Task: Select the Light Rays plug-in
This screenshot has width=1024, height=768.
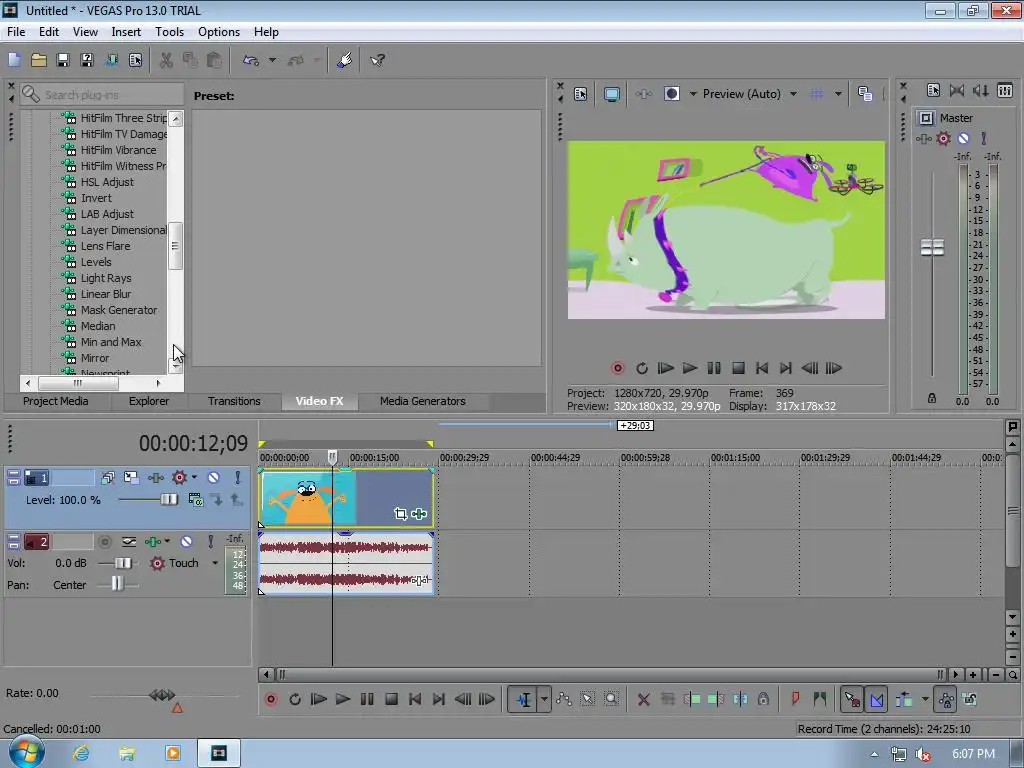Action: [105, 278]
